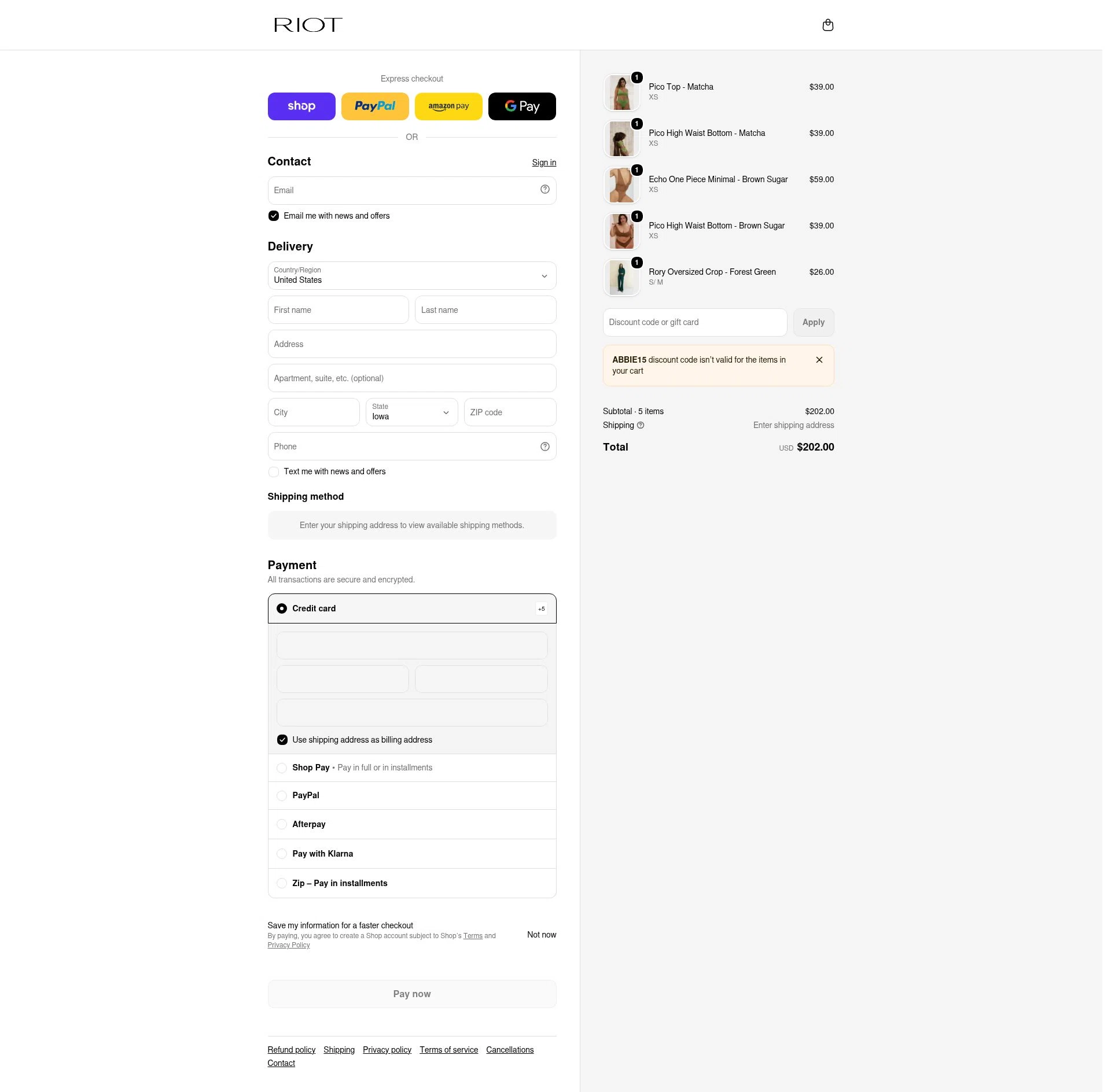Toggle Use shipping address as billing address

coord(282,740)
